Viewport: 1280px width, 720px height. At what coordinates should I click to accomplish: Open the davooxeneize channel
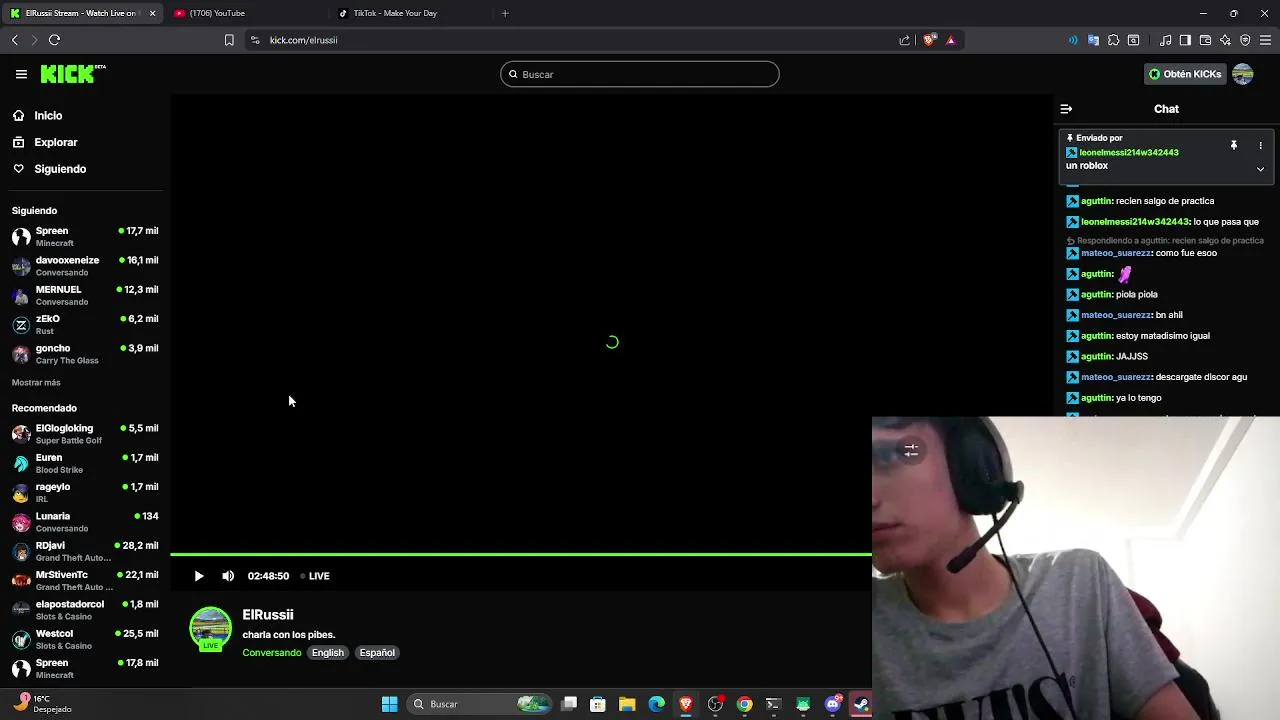coord(85,265)
